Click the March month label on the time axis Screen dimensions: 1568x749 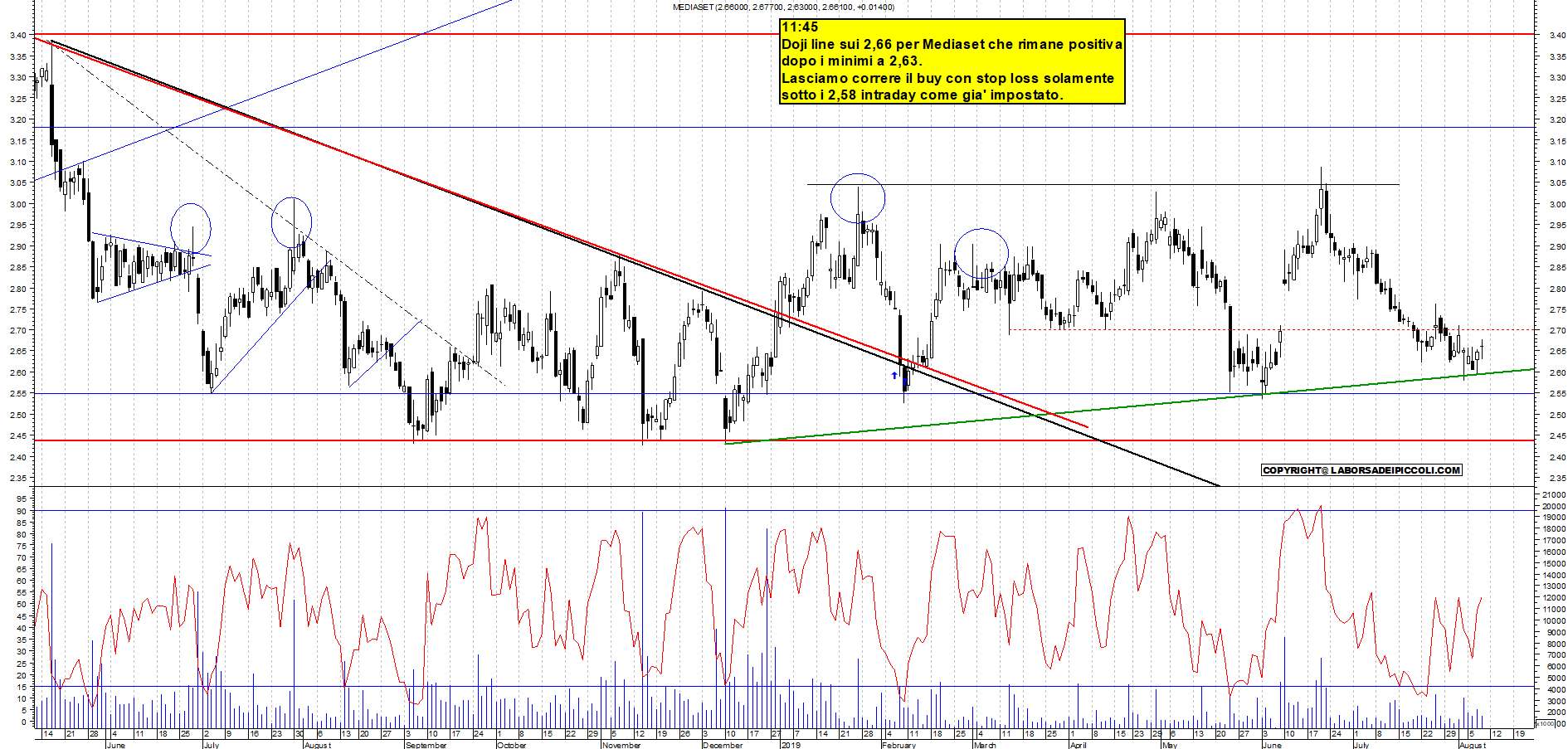[985, 745]
